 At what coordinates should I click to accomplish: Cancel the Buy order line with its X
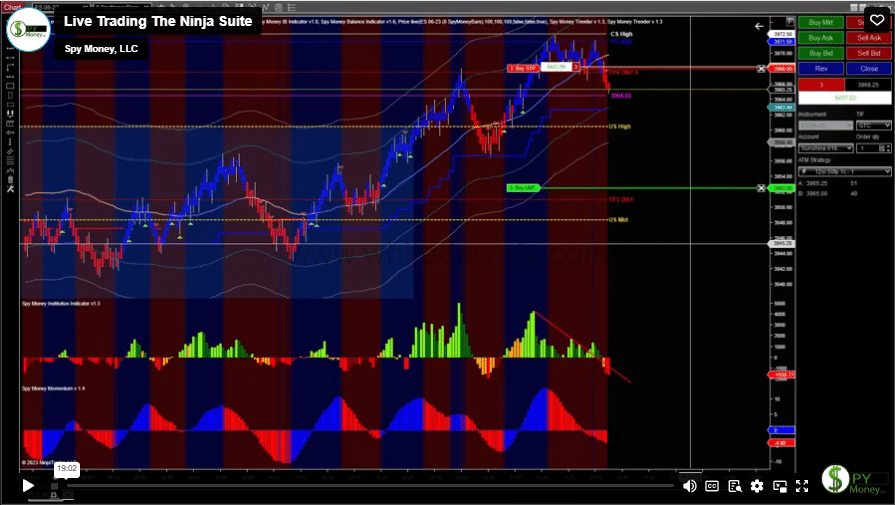[x=761, y=69]
